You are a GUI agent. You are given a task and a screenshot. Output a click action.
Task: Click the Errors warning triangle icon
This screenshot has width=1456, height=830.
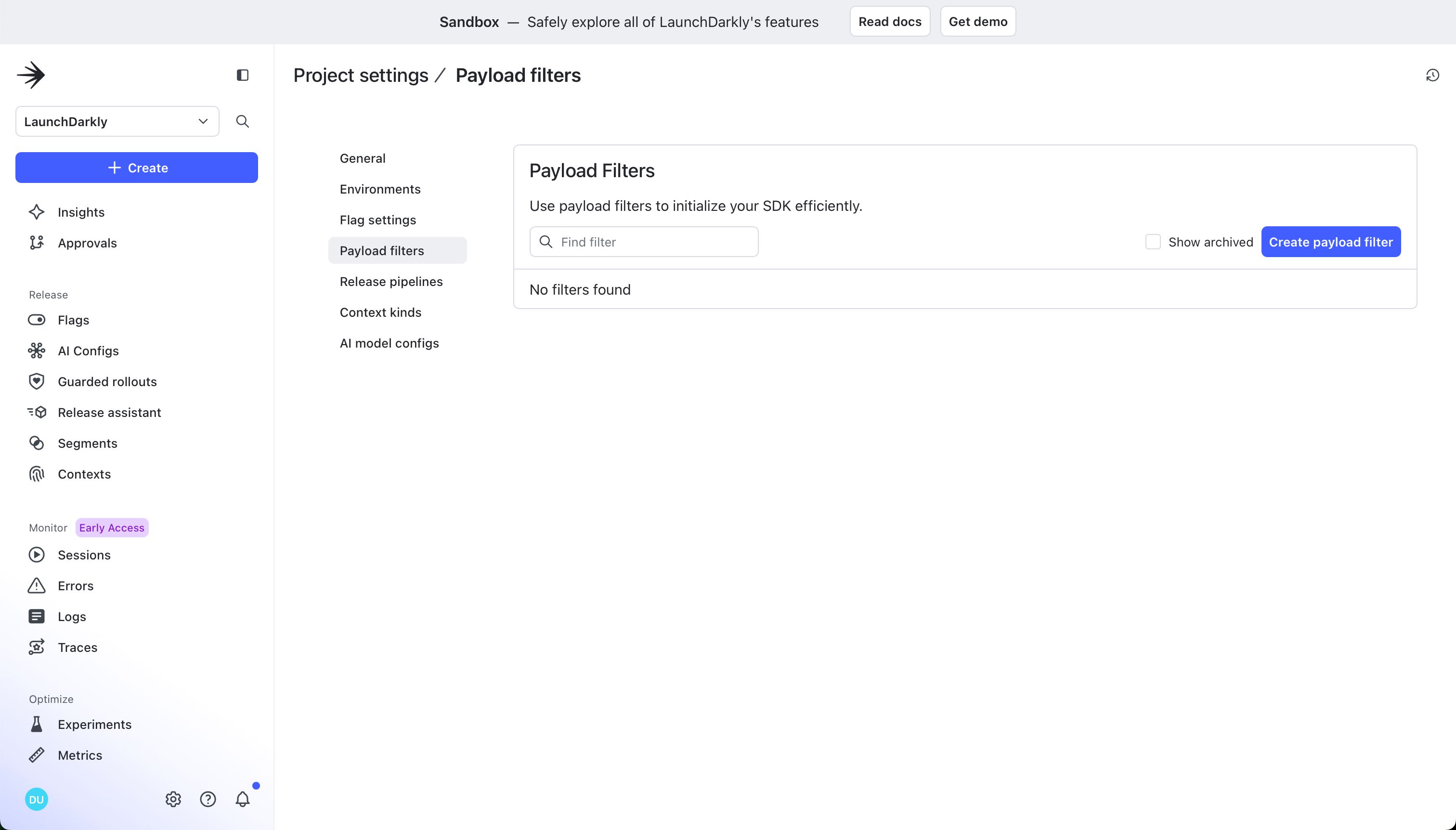click(37, 585)
